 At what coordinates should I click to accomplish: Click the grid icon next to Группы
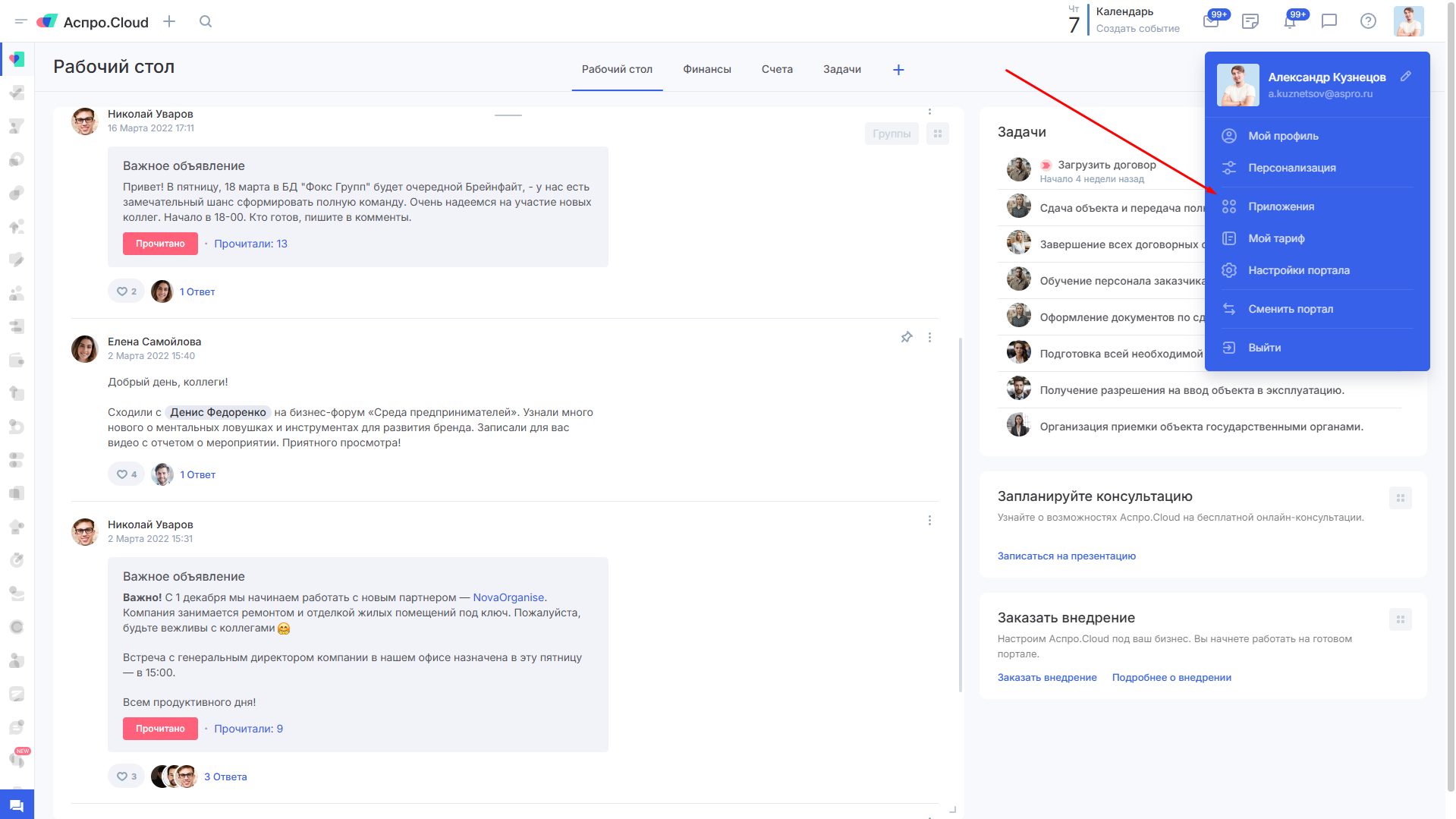[938, 134]
